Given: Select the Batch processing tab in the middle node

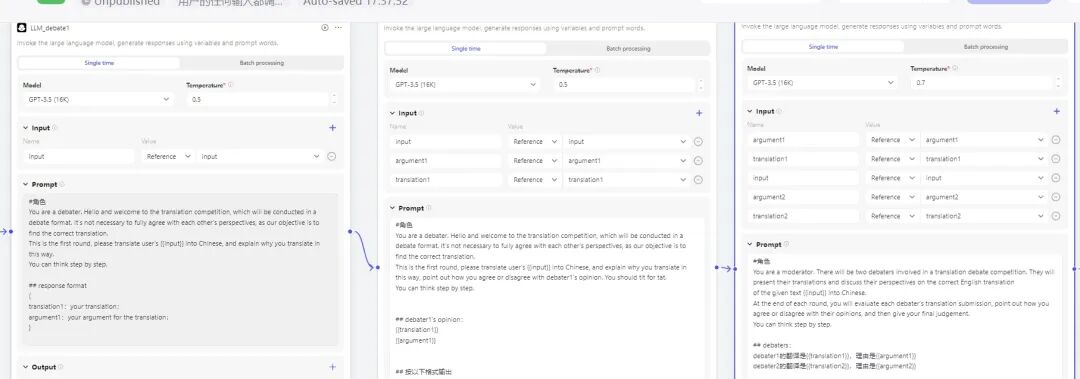Looking at the screenshot, I should (628, 49).
